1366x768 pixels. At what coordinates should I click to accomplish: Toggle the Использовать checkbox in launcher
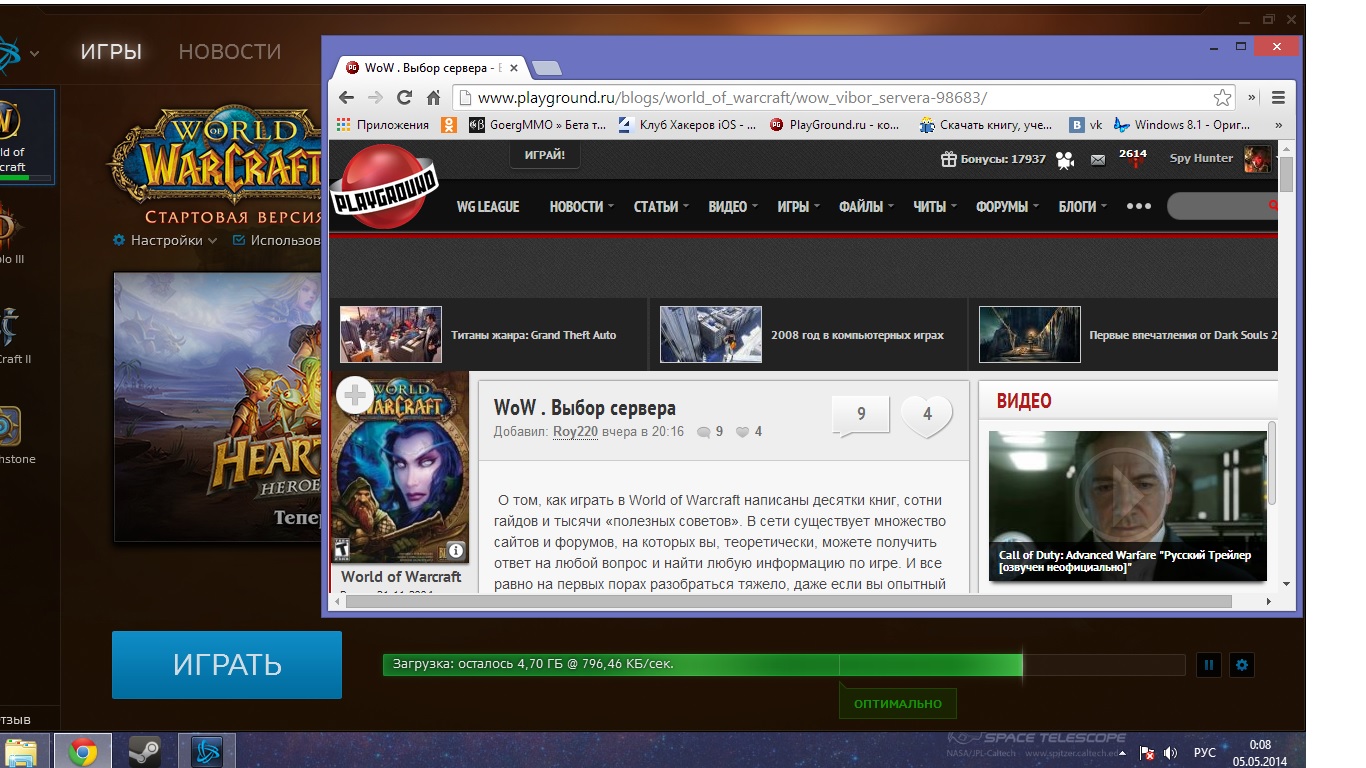click(239, 240)
